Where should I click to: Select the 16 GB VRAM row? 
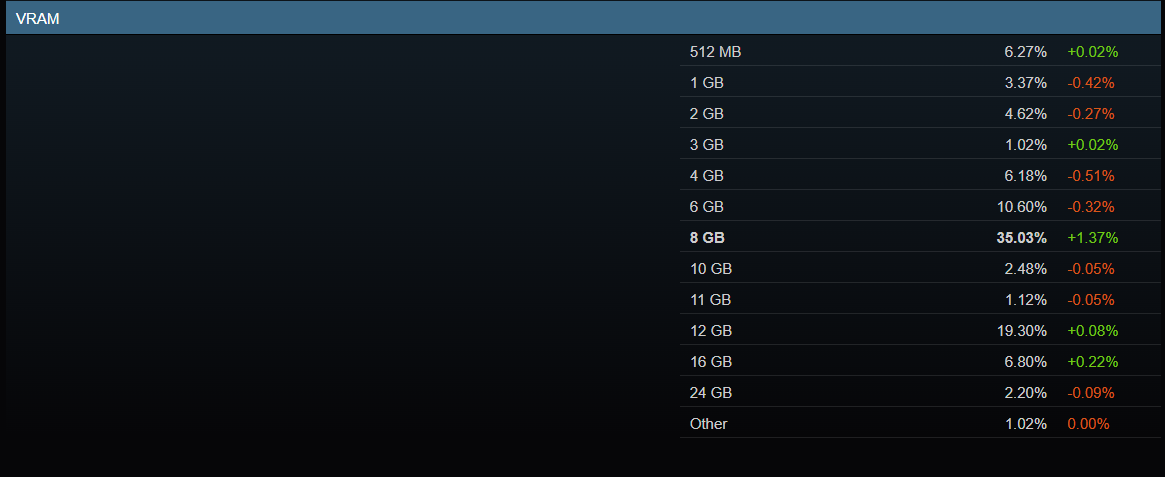(919, 362)
